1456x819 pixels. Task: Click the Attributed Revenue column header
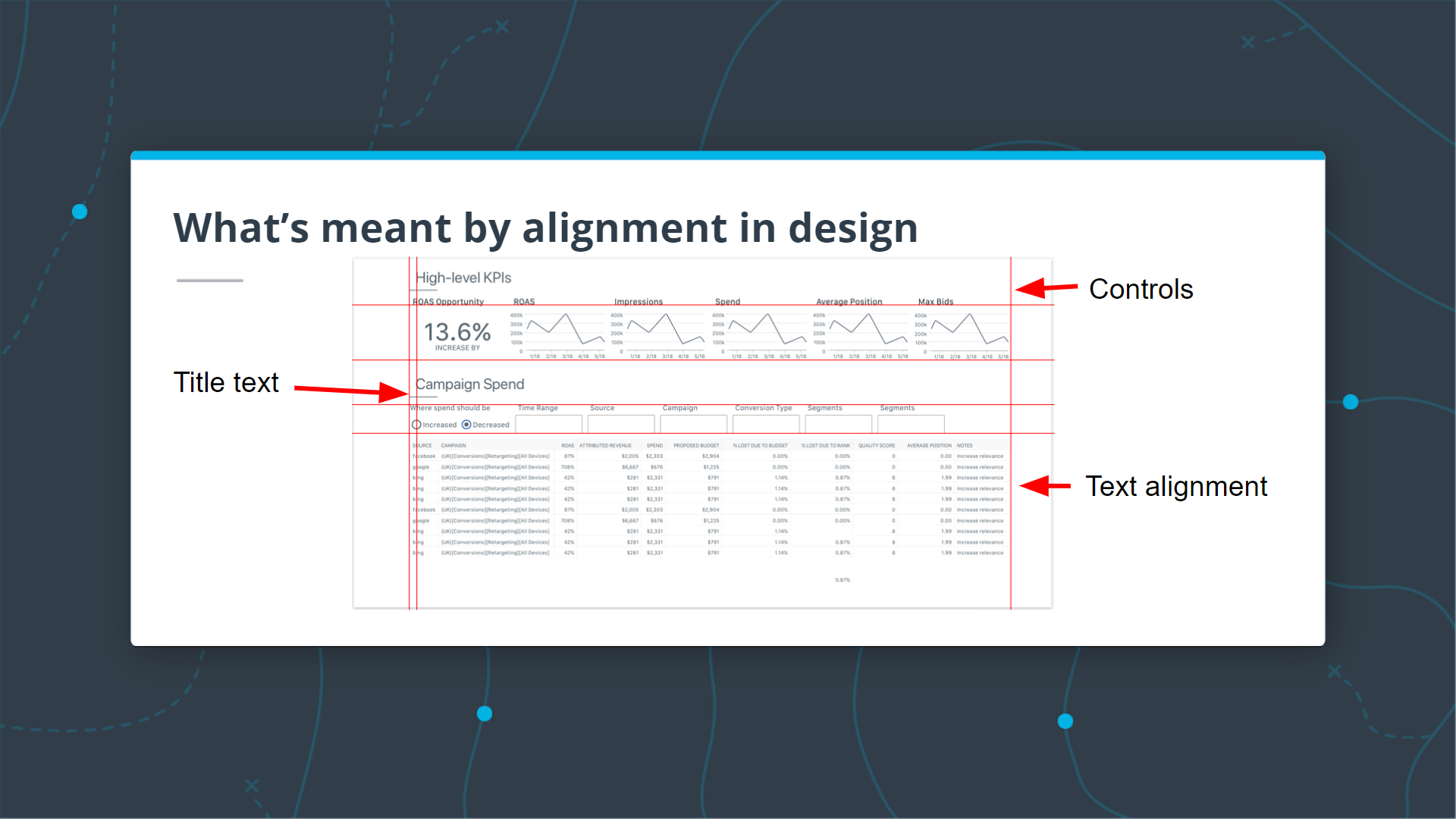pyautogui.click(x=605, y=446)
